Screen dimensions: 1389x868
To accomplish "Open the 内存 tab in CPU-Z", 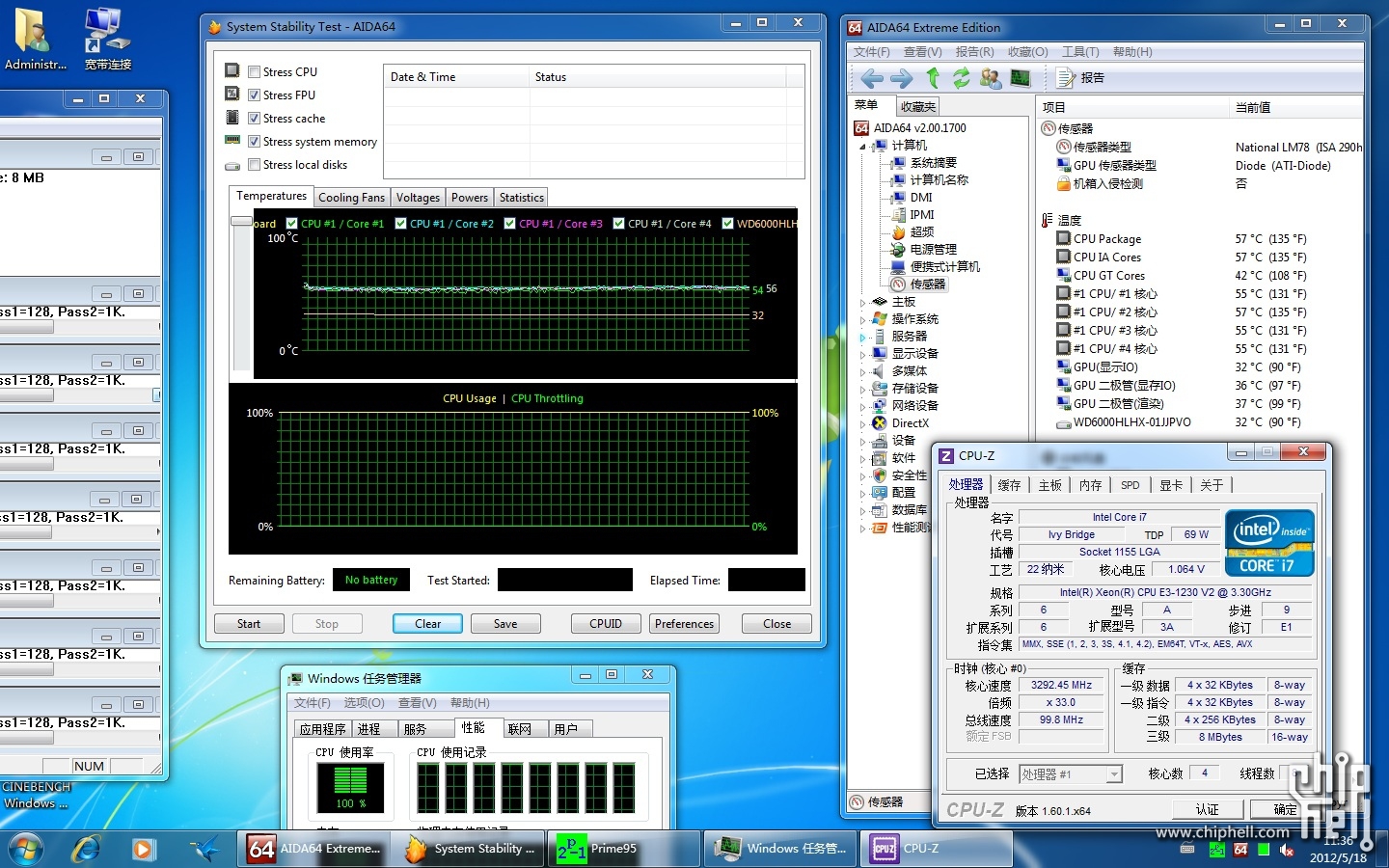I will [x=1090, y=485].
